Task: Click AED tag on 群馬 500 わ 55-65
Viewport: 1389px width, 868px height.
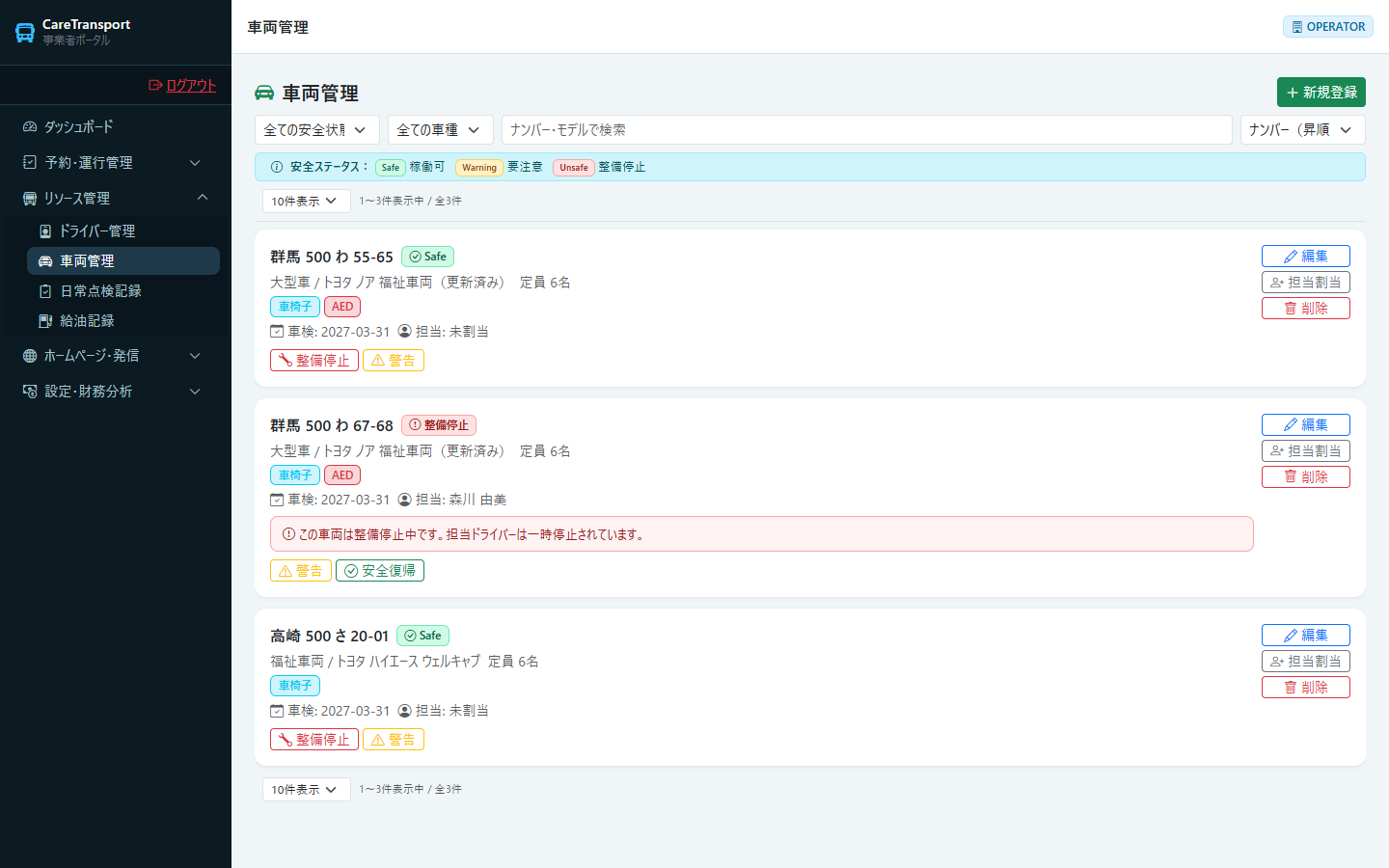Action: 342,307
